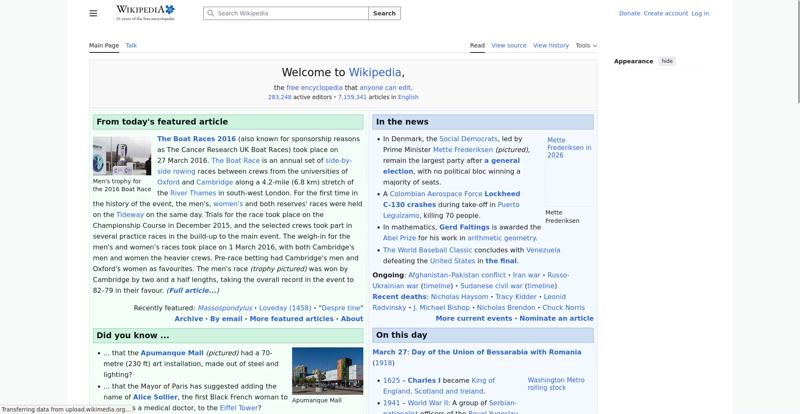The width and height of the screenshot is (800, 414).
Task: Open the hamburger main menu
Action: (93, 13)
